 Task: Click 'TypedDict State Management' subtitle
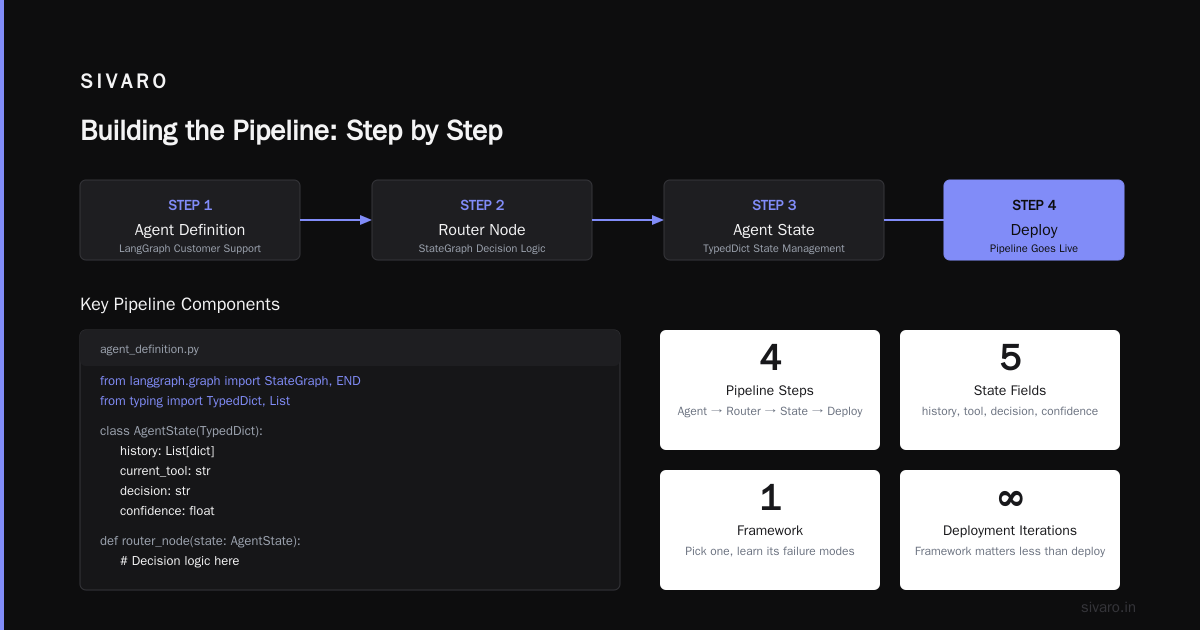(x=774, y=248)
